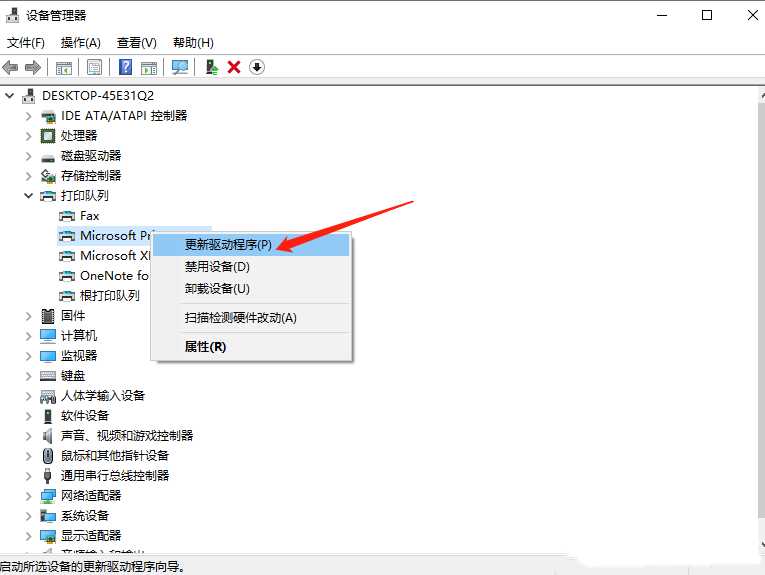This screenshot has height=575, width=765.
Task: Click the 打印队列 printer icon
Action: tap(48, 196)
